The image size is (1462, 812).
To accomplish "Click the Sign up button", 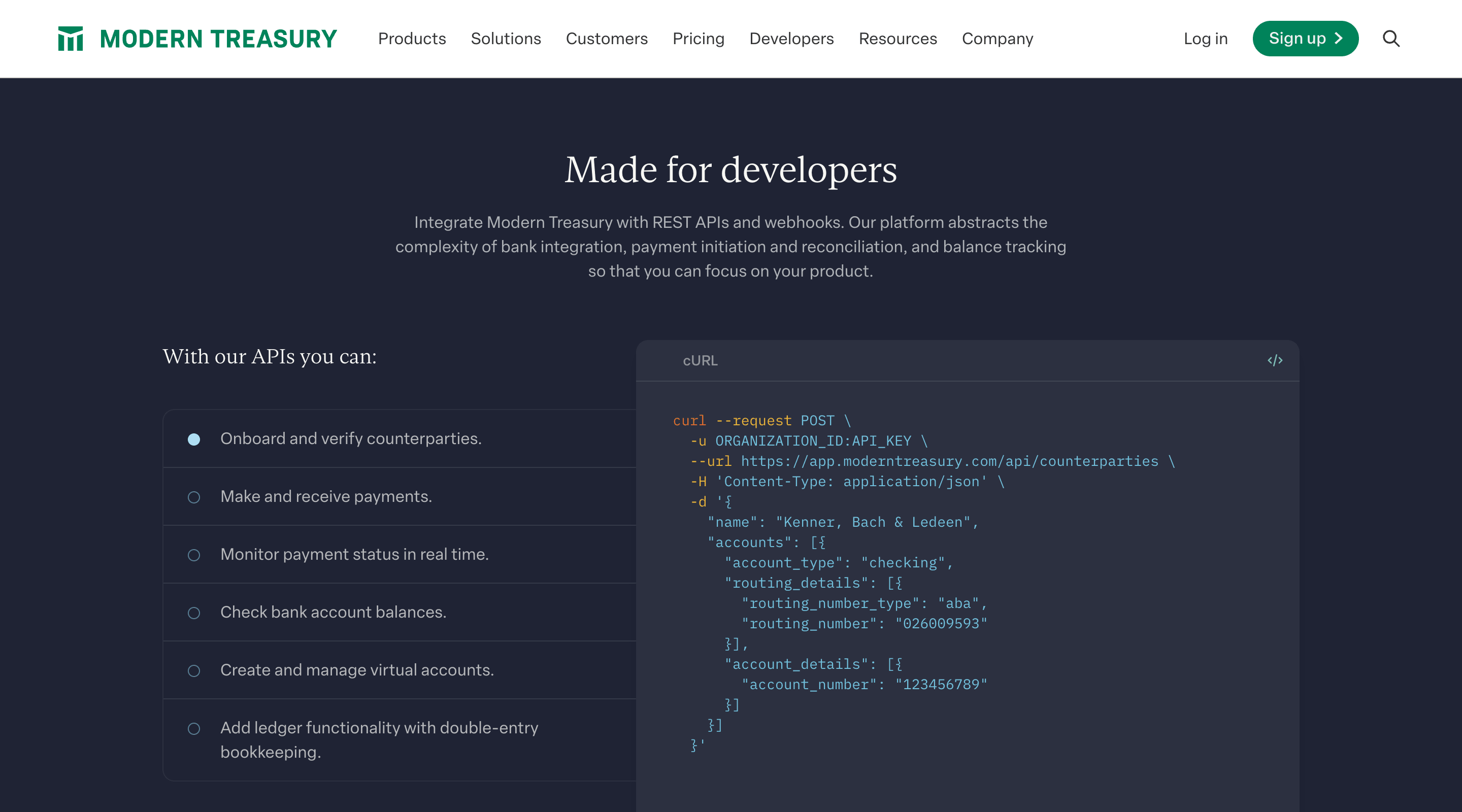I will point(1306,38).
